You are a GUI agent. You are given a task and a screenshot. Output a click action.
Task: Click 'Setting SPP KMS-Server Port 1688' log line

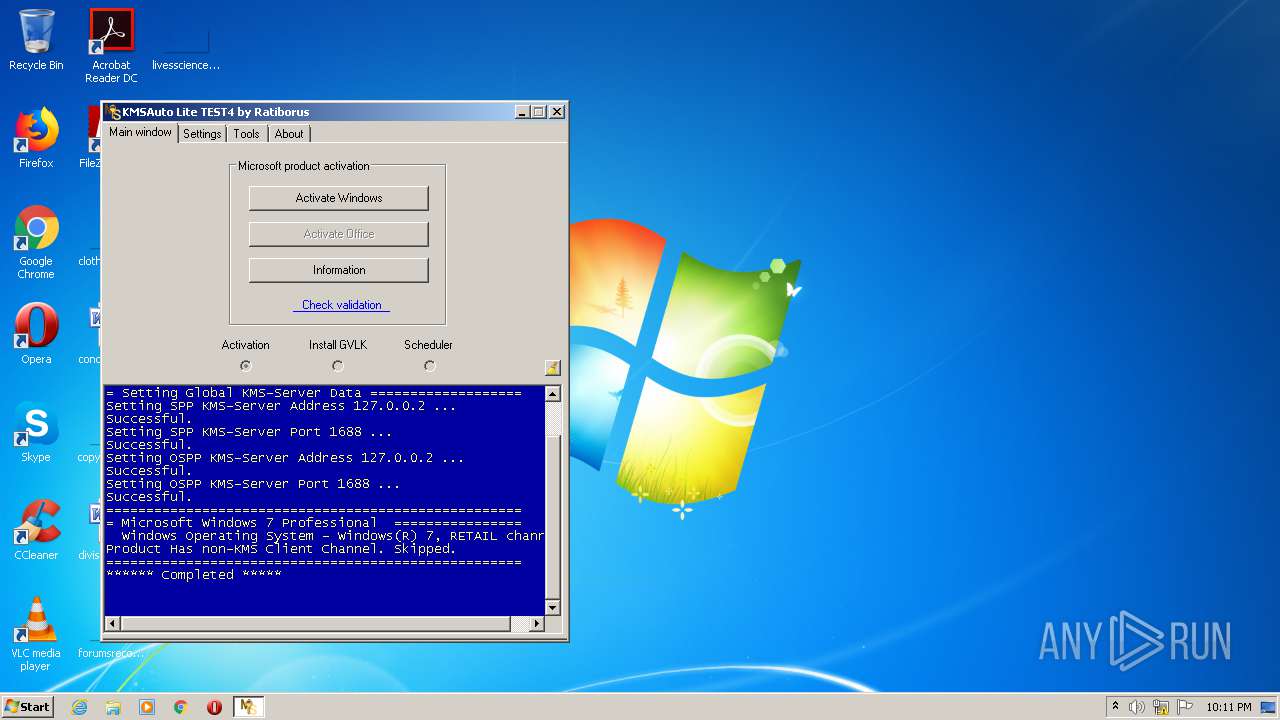point(249,432)
